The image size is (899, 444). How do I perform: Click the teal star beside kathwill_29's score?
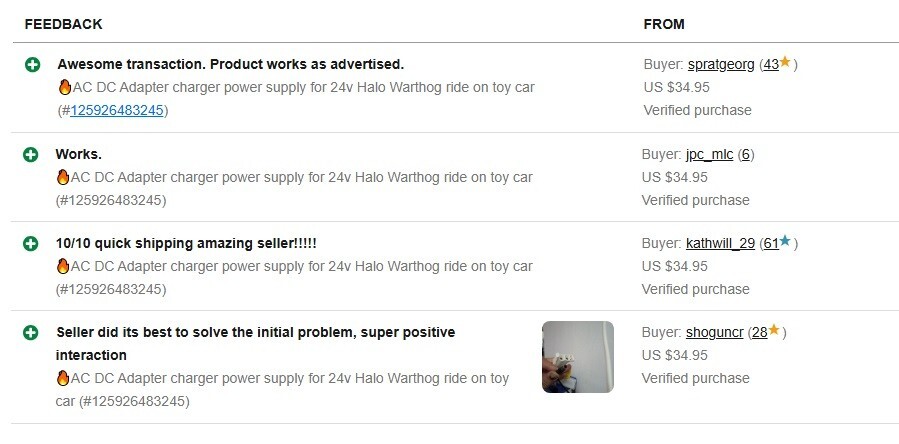point(785,242)
